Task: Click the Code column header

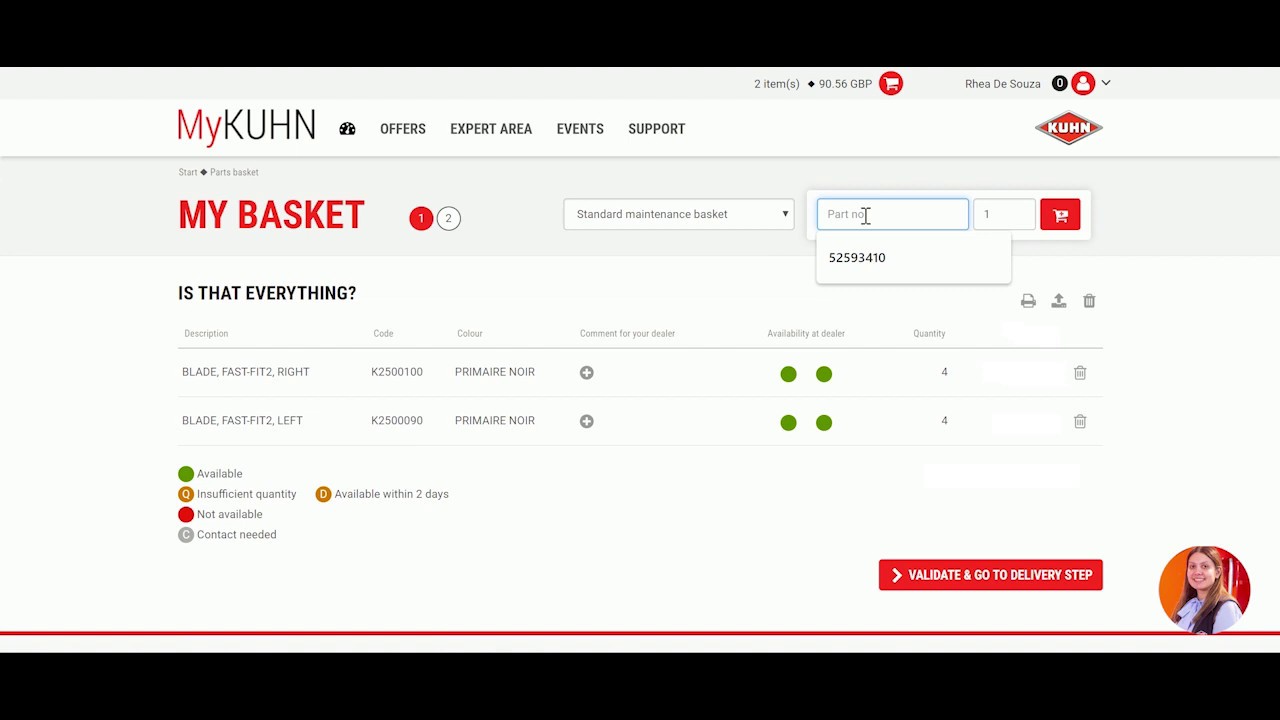Action: click(383, 334)
